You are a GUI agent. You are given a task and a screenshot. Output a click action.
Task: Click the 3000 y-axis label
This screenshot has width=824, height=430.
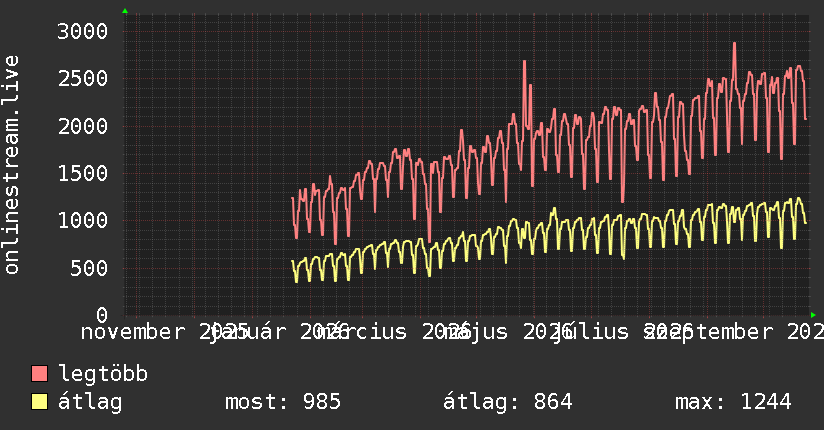pyautogui.click(x=83, y=32)
